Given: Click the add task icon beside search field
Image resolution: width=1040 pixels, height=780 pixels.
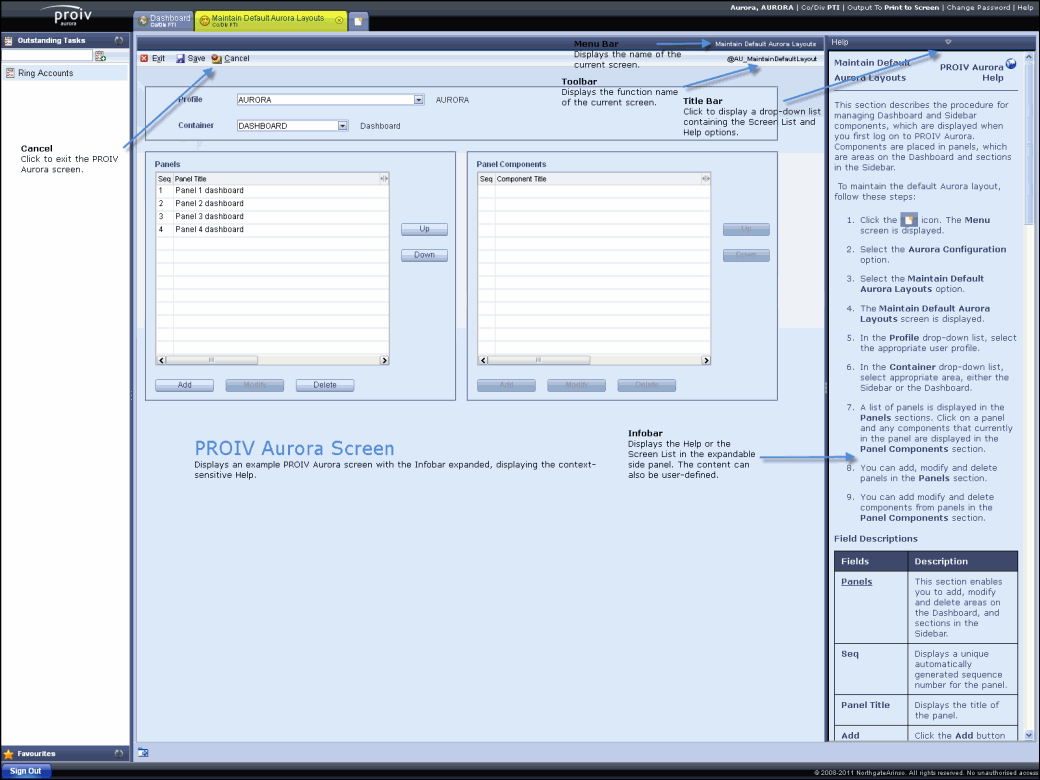Looking at the screenshot, I should pyautogui.click(x=100, y=56).
